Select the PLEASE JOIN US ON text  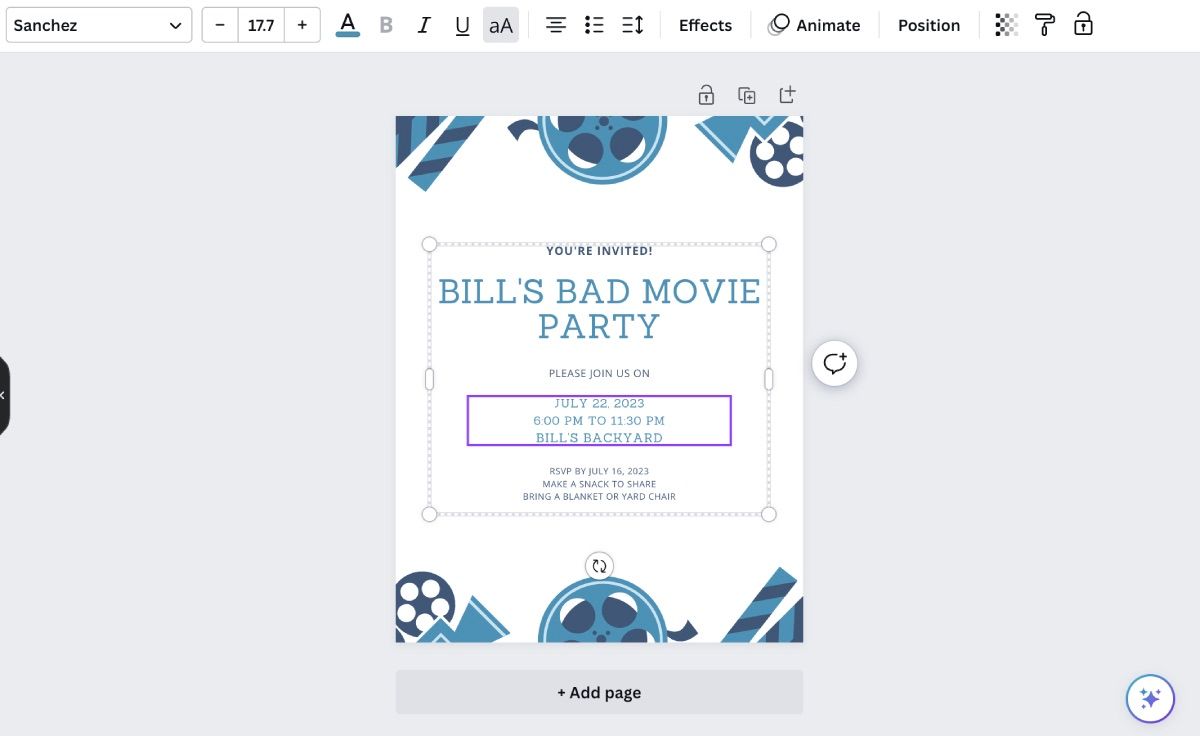pos(599,373)
